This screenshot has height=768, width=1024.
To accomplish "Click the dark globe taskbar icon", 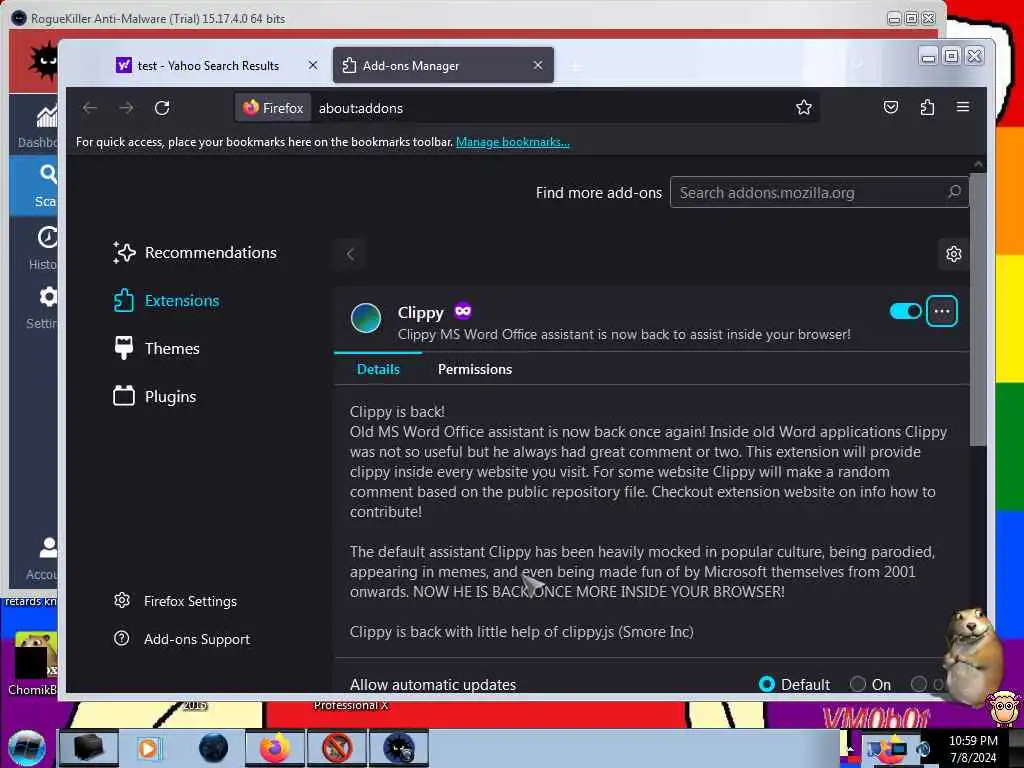I will coord(213,748).
